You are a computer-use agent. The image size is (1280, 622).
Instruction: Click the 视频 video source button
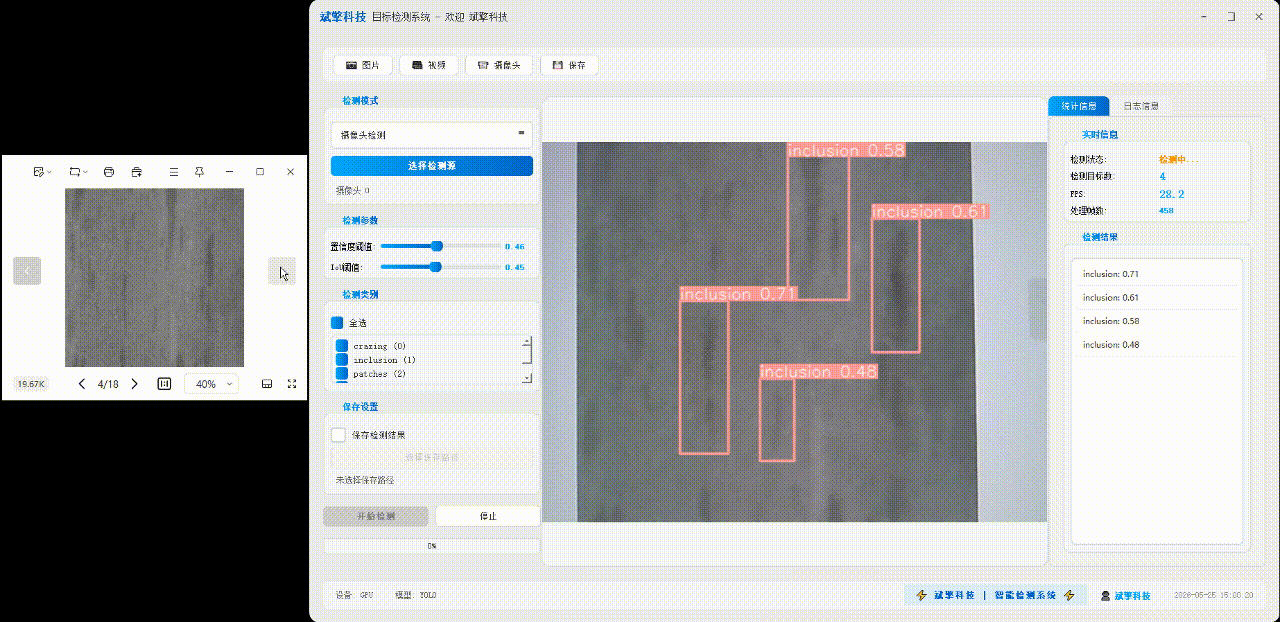(x=429, y=65)
